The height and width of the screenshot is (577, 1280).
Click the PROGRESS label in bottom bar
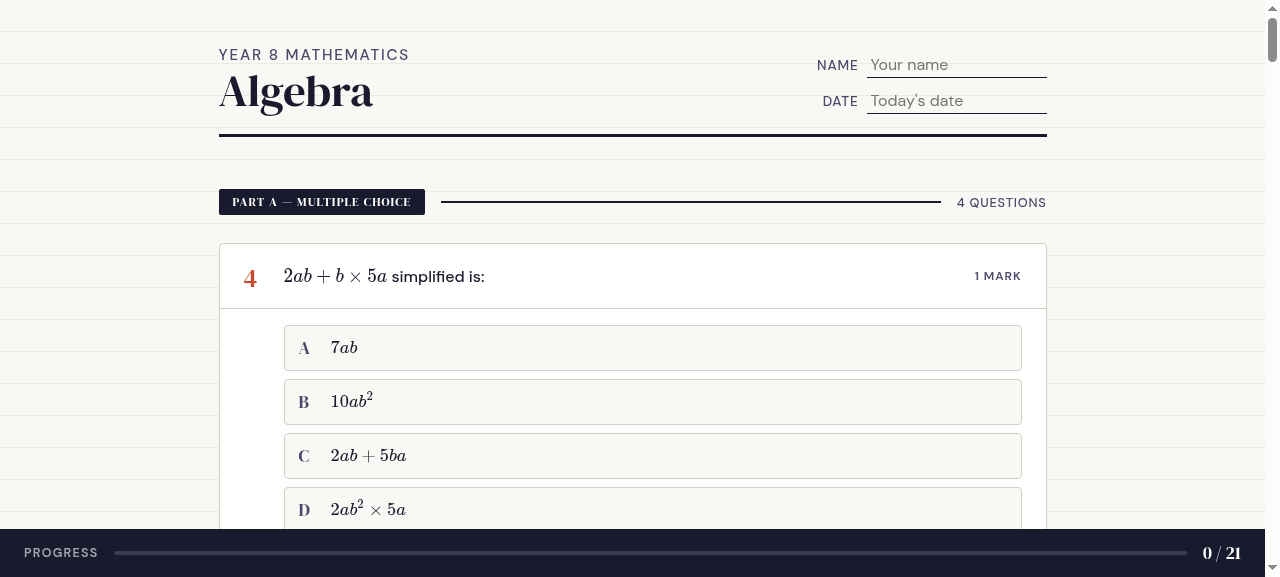click(x=61, y=553)
